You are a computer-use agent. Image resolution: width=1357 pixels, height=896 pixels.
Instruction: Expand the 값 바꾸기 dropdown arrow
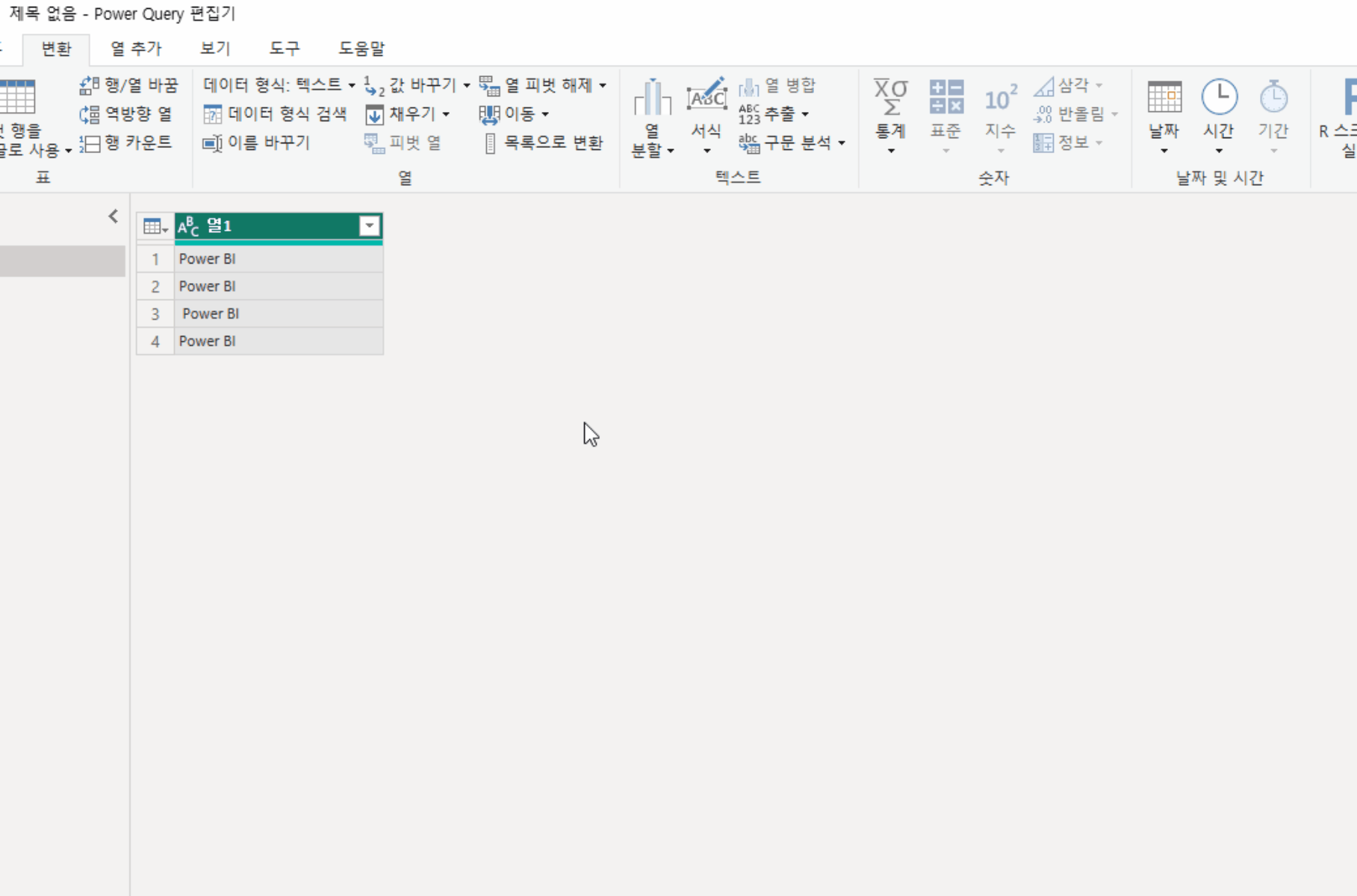click(x=467, y=86)
